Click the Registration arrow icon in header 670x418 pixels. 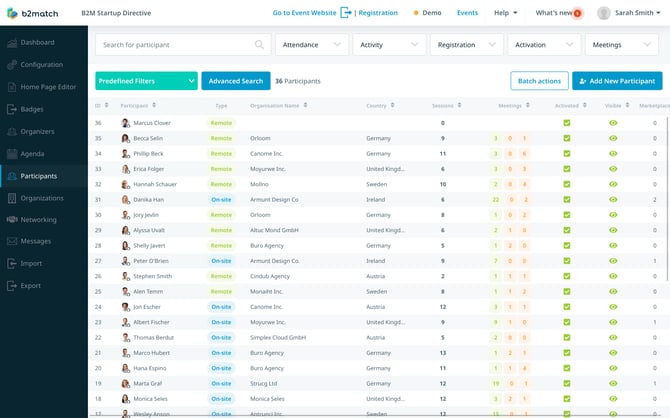coord(346,13)
